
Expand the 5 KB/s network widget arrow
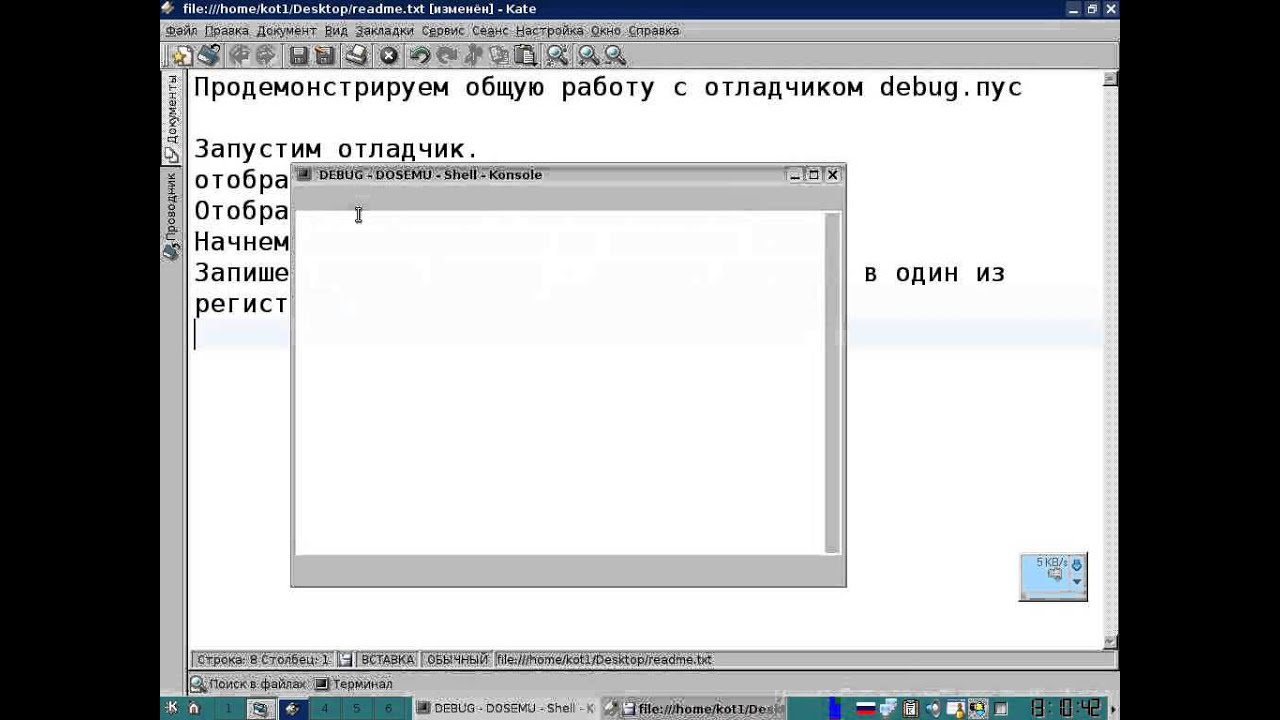point(1077,581)
